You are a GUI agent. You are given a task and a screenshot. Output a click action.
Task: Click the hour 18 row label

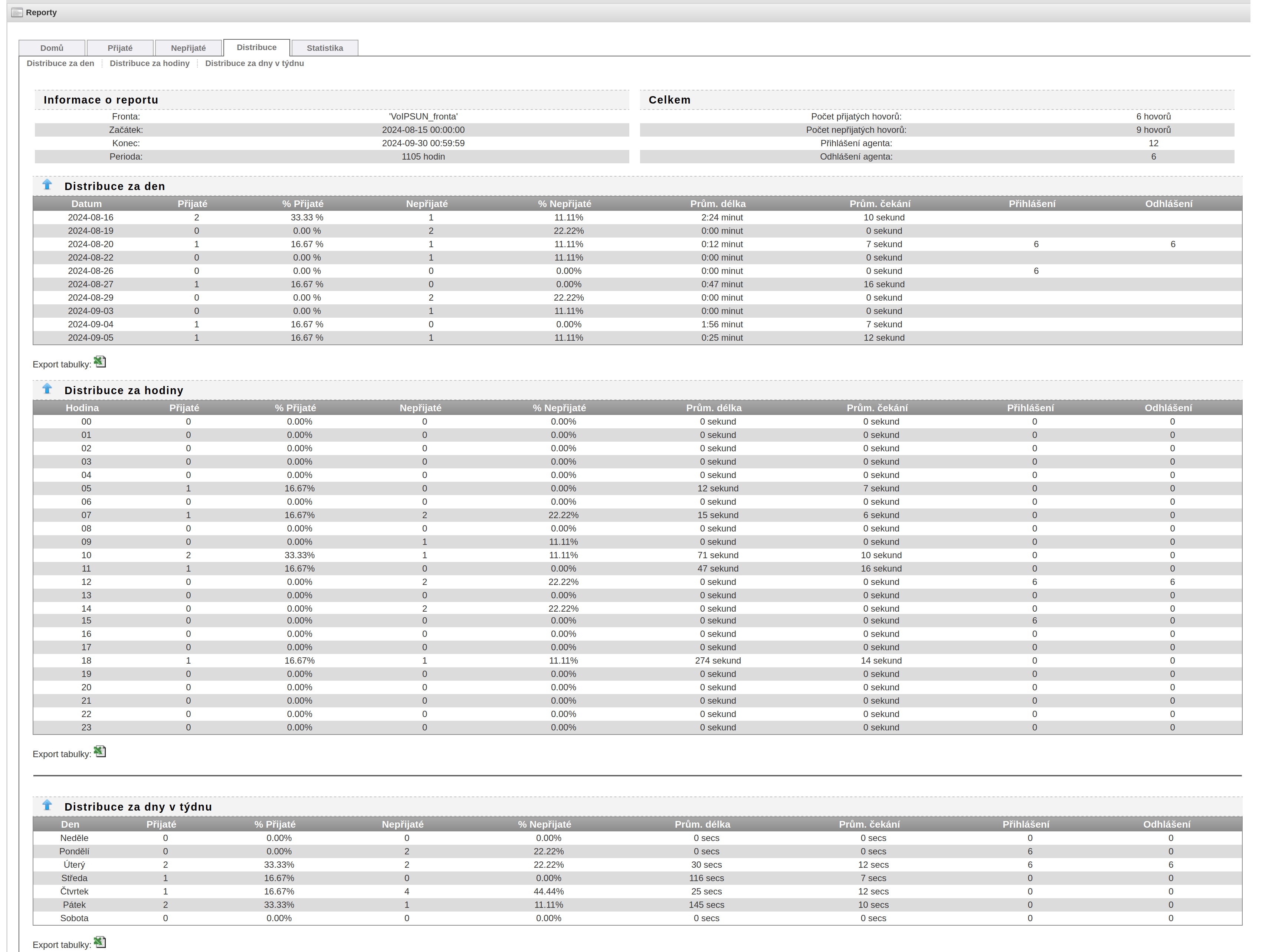86,661
